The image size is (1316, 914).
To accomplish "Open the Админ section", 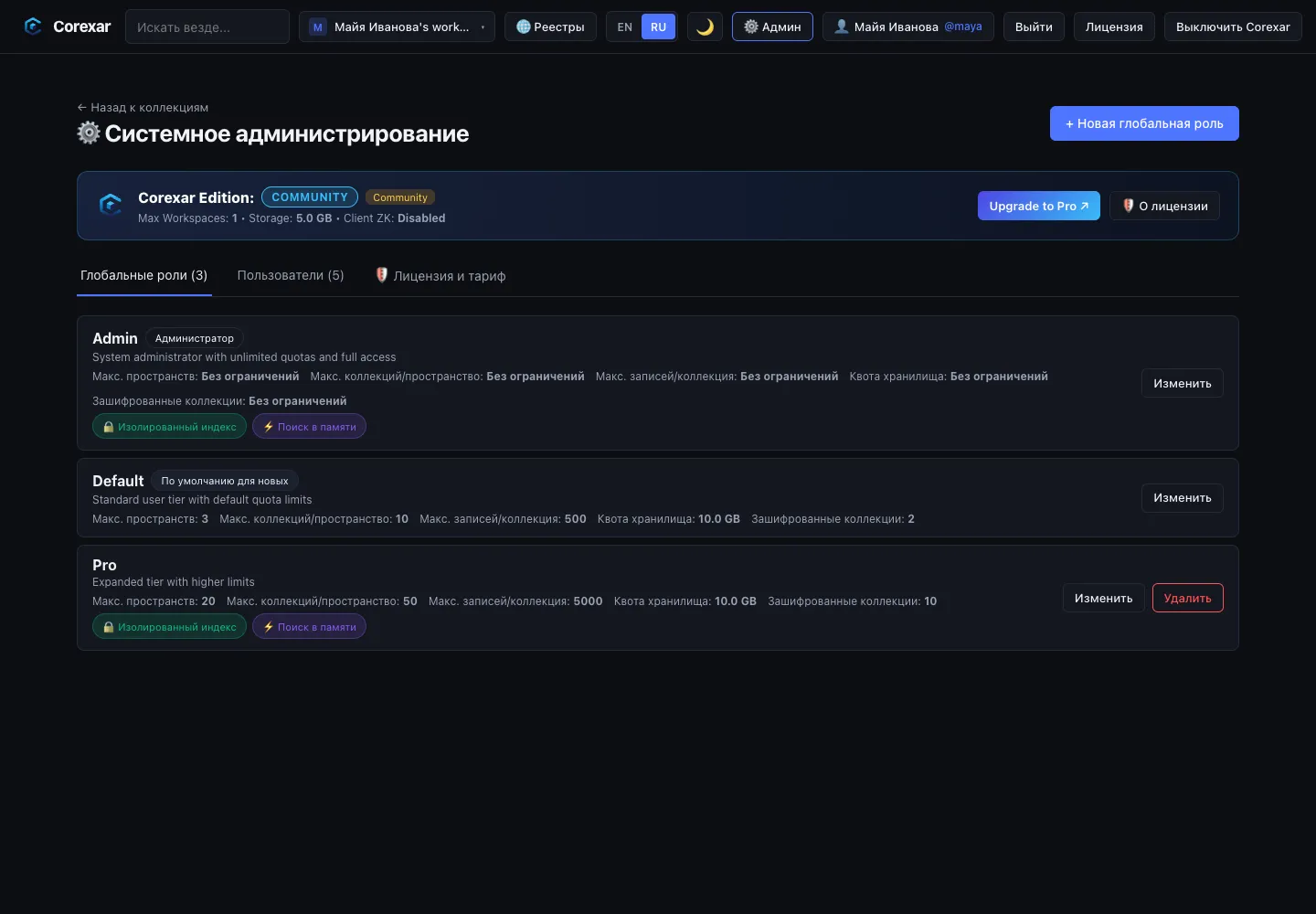I will (x=772, y=27).
